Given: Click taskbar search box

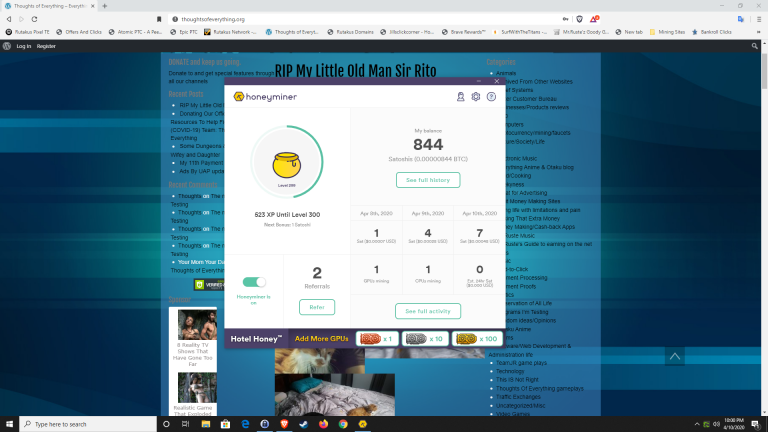Looking at the screenshot, I should (x=88, y=424).
